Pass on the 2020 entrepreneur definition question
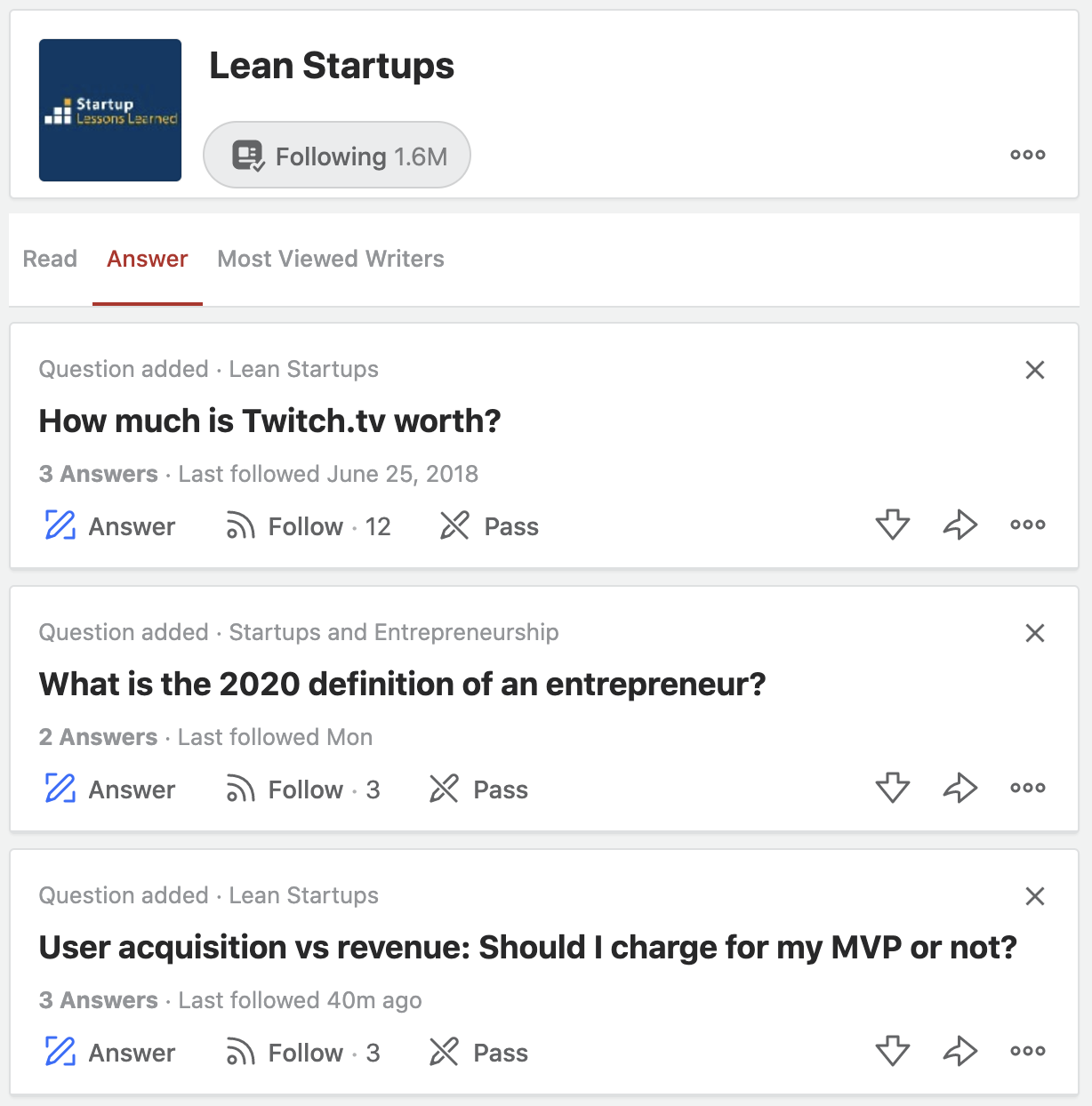This screenshot has width=1092, height=1106. 478,789
